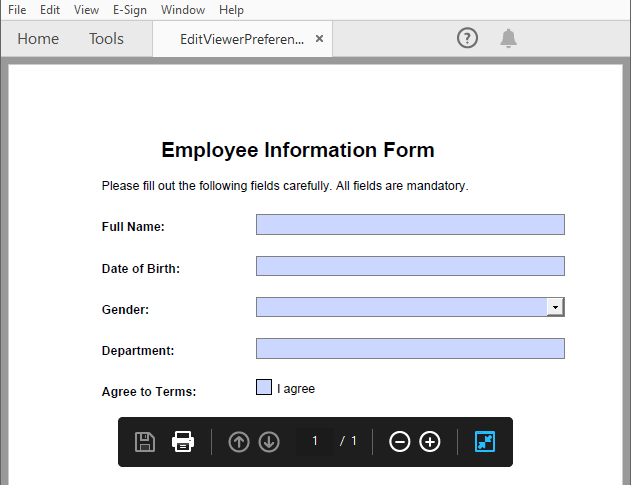Open the E-Sign menu
The height and width of the screenshot is (485, 631).
130,10
